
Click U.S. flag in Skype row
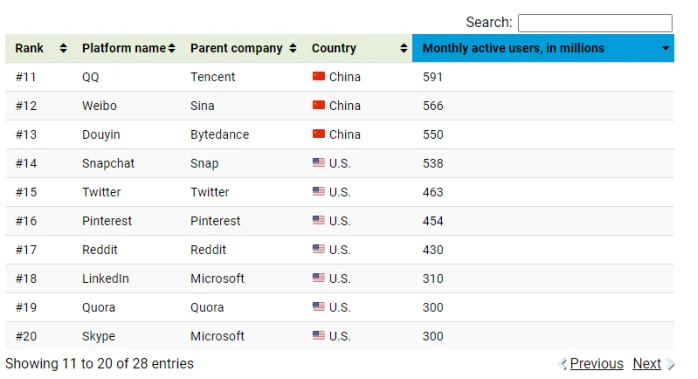click(319, 335)
